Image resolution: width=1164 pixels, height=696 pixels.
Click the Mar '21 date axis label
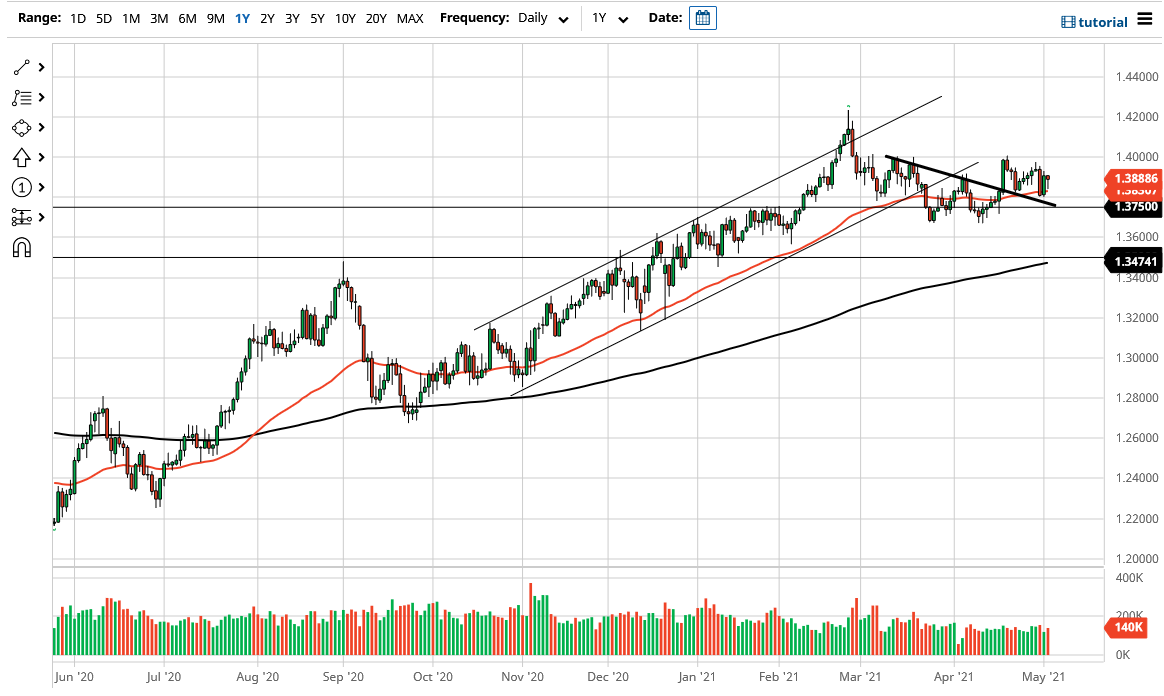(x=860, y=677)
